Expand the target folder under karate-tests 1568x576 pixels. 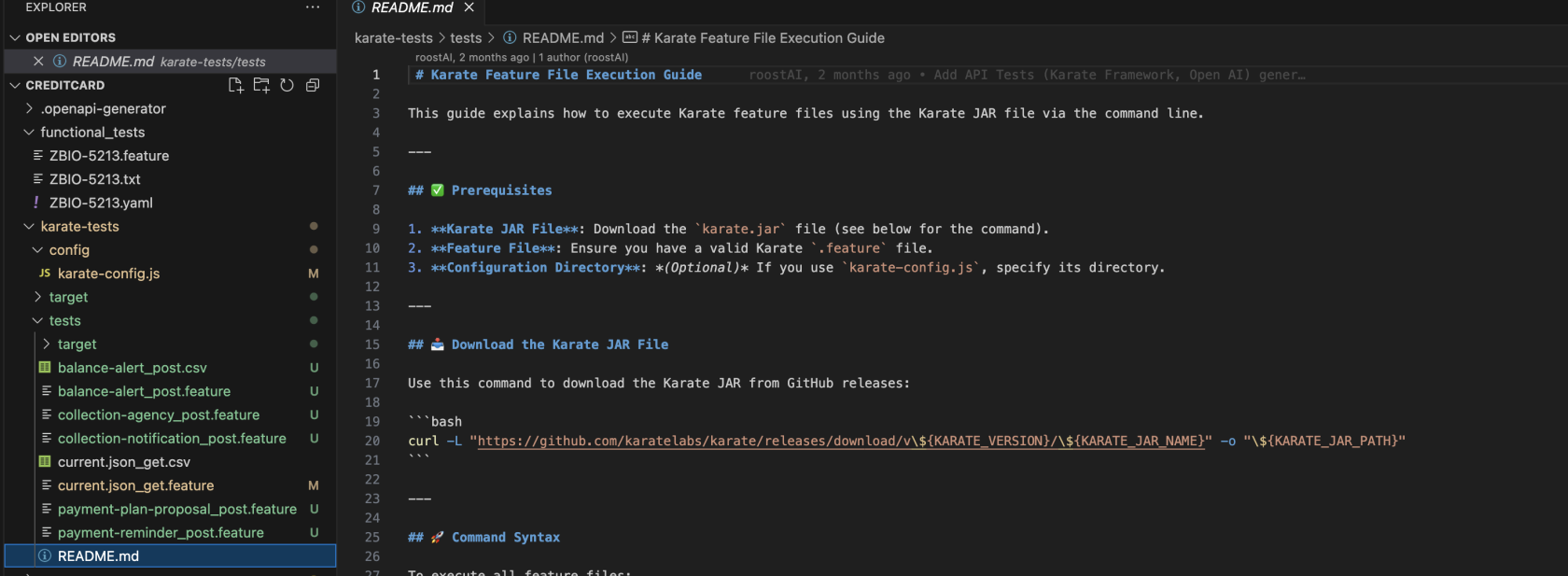click(37, 297)
